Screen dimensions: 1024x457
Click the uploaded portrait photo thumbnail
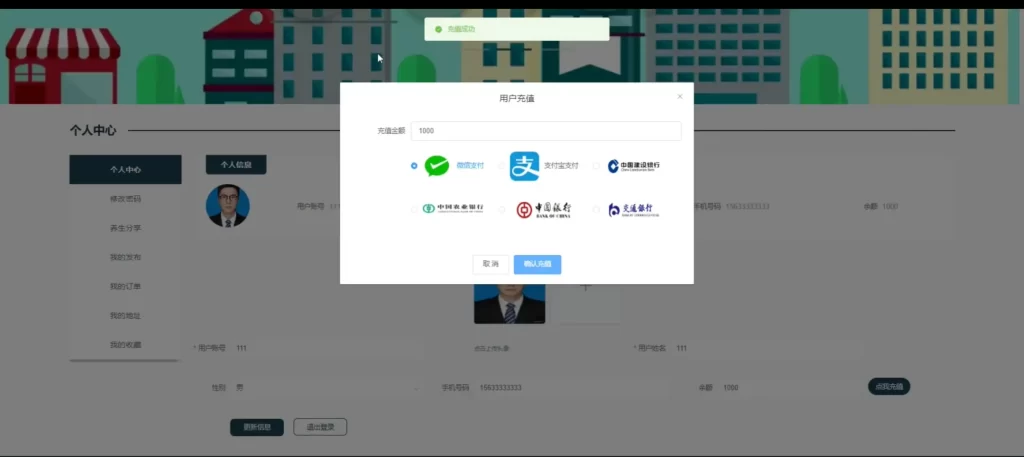[x=509, y=304]
